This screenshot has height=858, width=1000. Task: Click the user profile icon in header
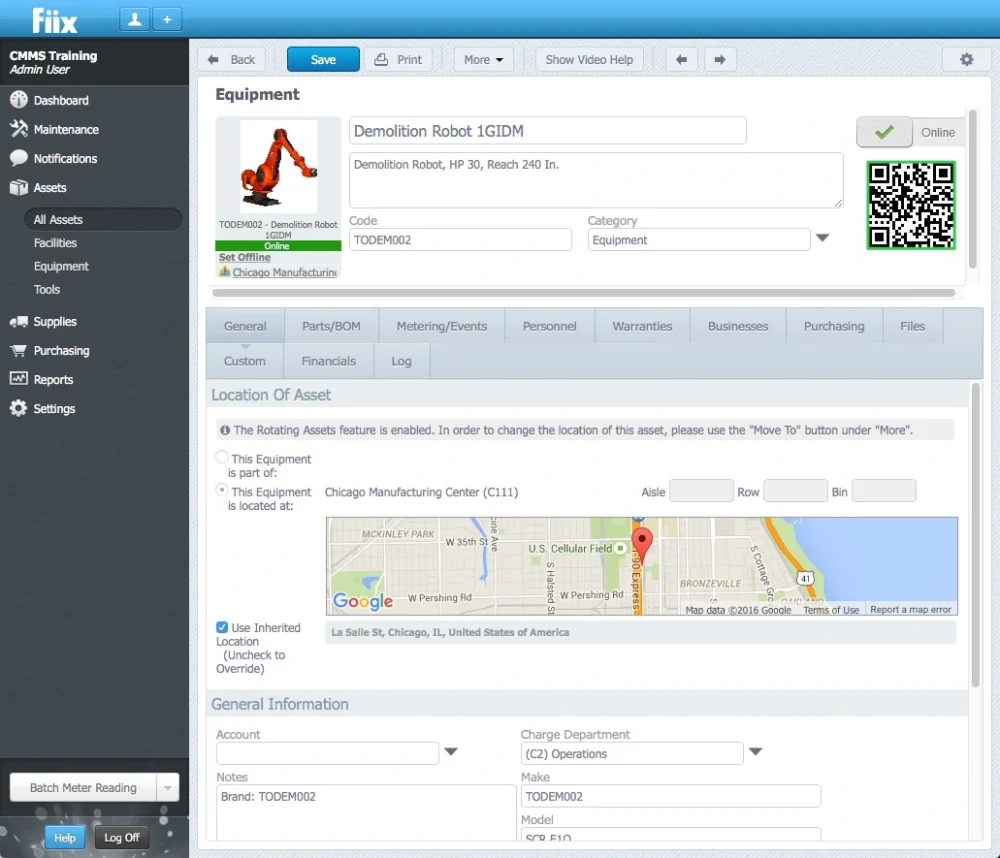[134, 19]
